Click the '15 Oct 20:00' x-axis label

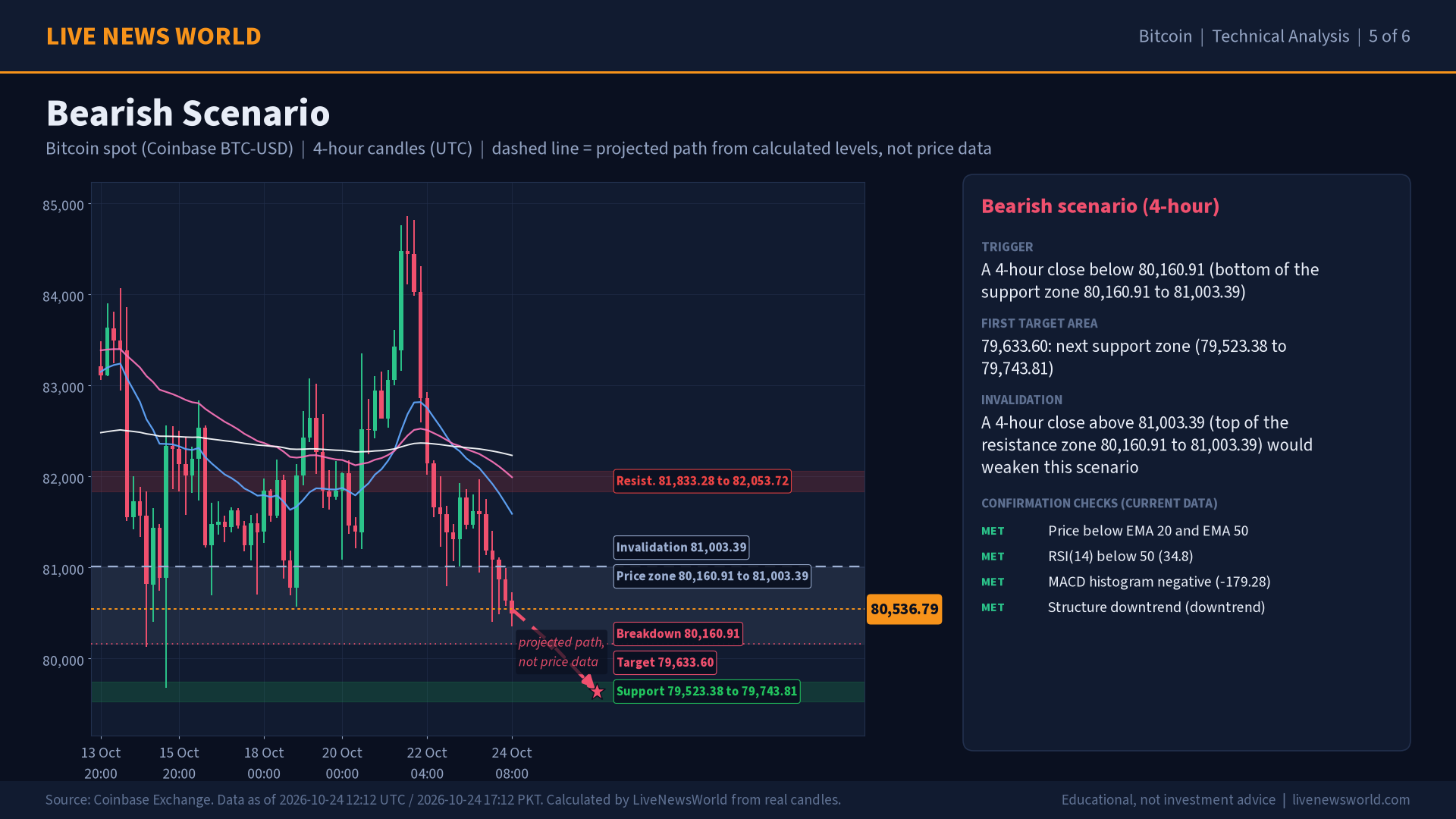(x=179, y=763)
